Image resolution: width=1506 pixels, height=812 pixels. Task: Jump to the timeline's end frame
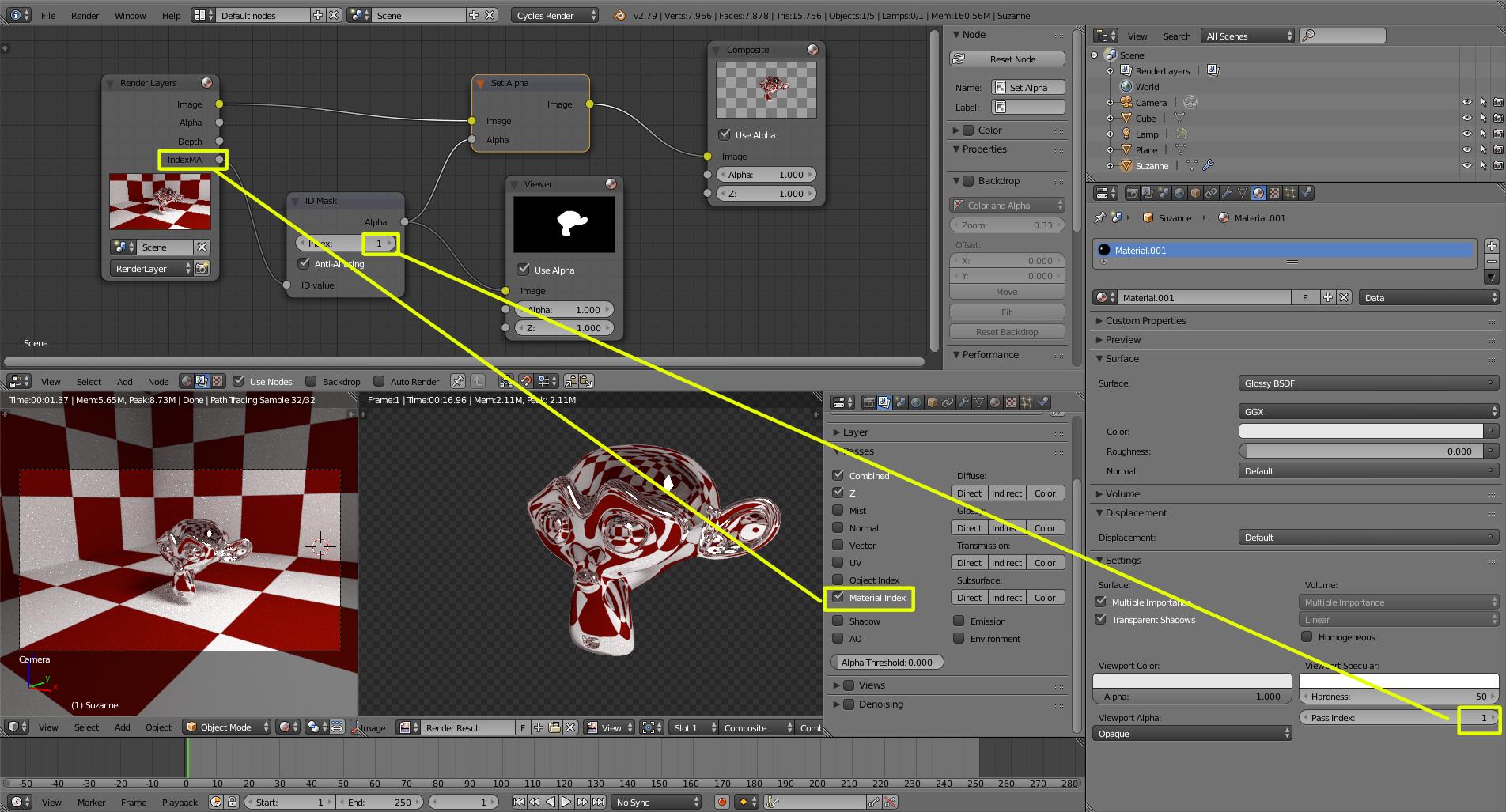[599, 802]
